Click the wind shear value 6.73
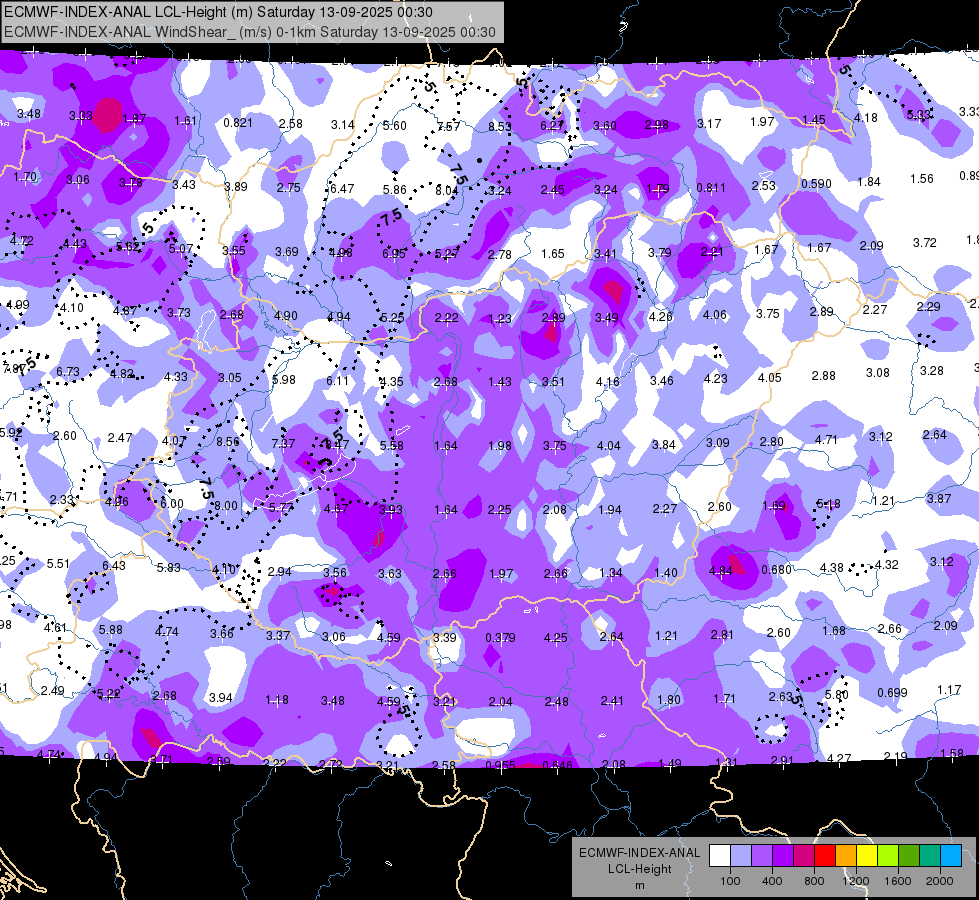 [x=68, y=372]
